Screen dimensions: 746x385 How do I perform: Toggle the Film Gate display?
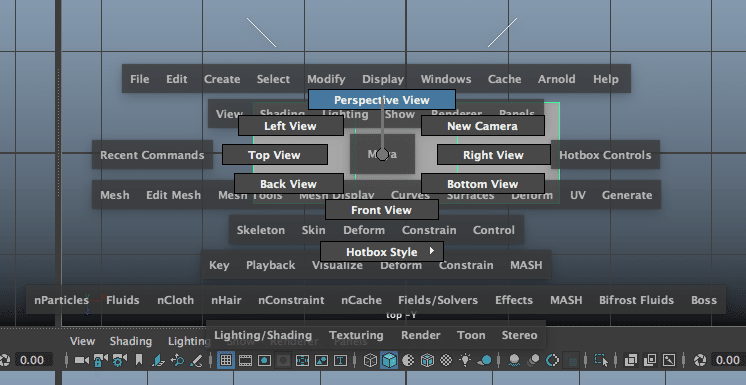coord(245,360)
